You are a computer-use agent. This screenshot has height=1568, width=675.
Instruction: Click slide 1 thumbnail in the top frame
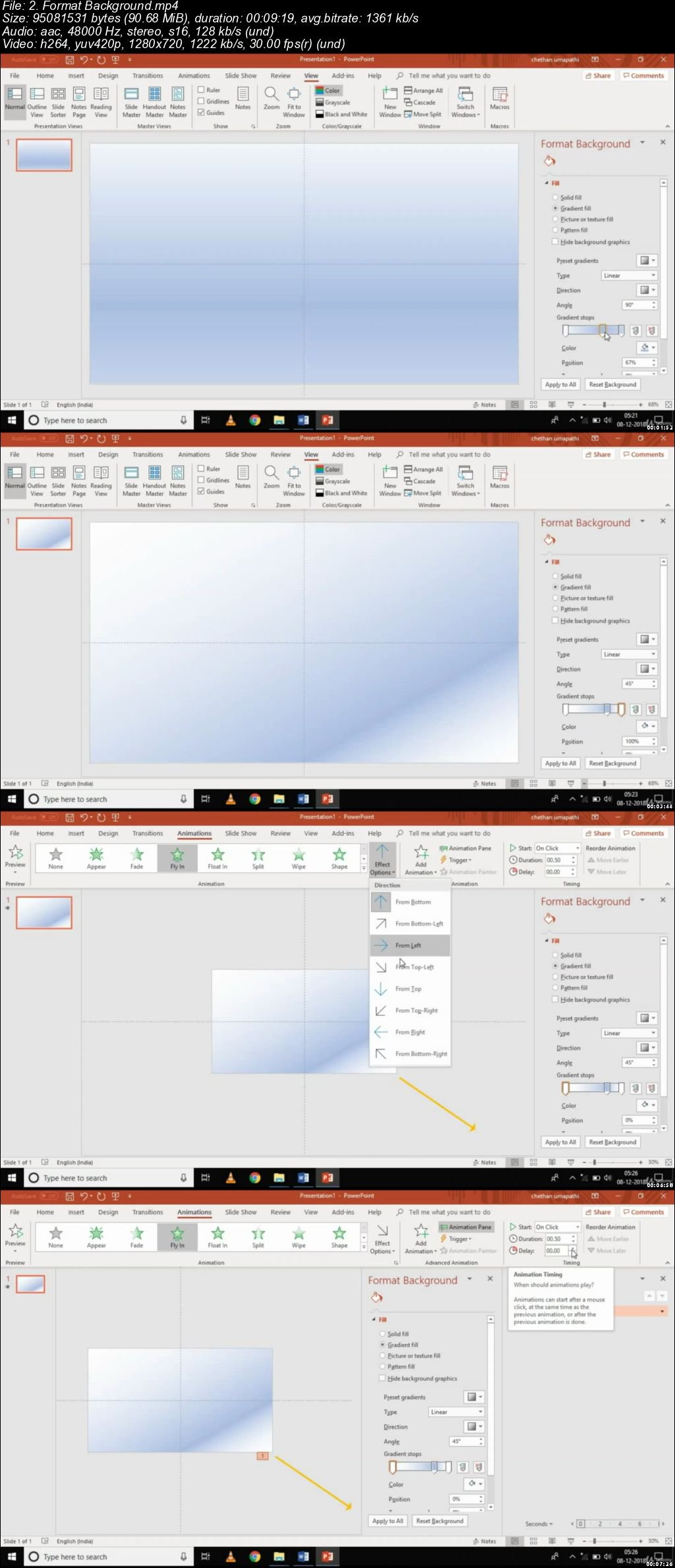(44, 155)
